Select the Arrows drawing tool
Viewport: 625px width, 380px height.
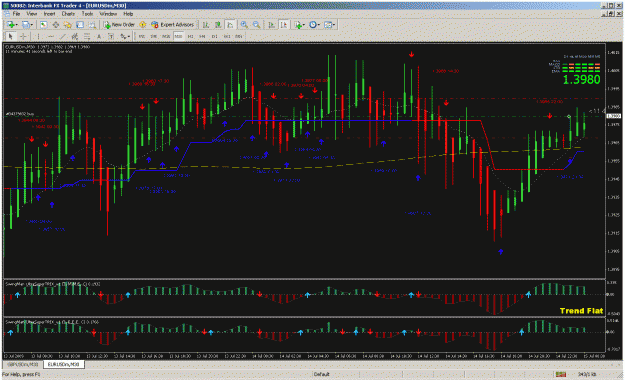click(x=123, y=36)
